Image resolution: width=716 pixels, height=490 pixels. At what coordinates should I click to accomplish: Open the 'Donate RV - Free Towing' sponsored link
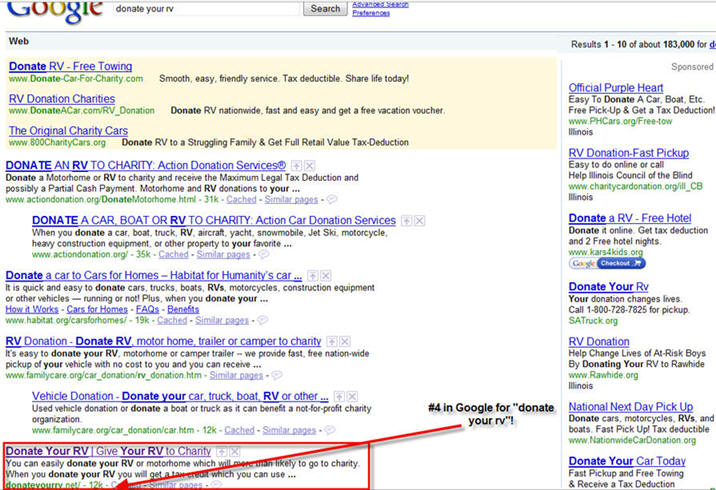[70, 66]
